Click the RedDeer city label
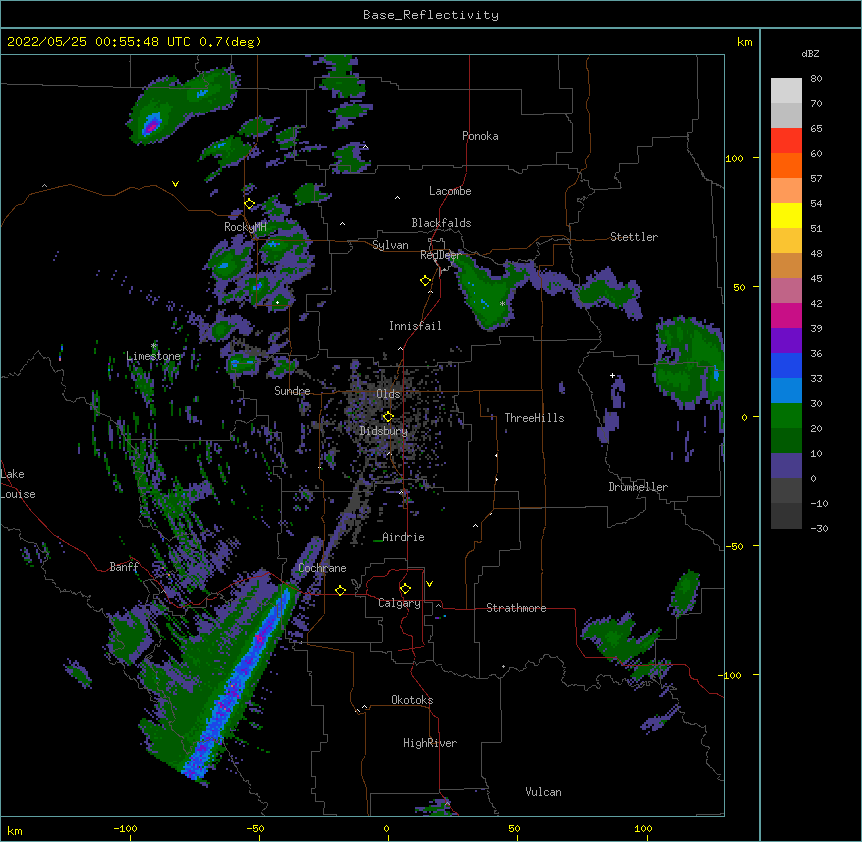This screenshot has height=842, width=862. [440, 255]
